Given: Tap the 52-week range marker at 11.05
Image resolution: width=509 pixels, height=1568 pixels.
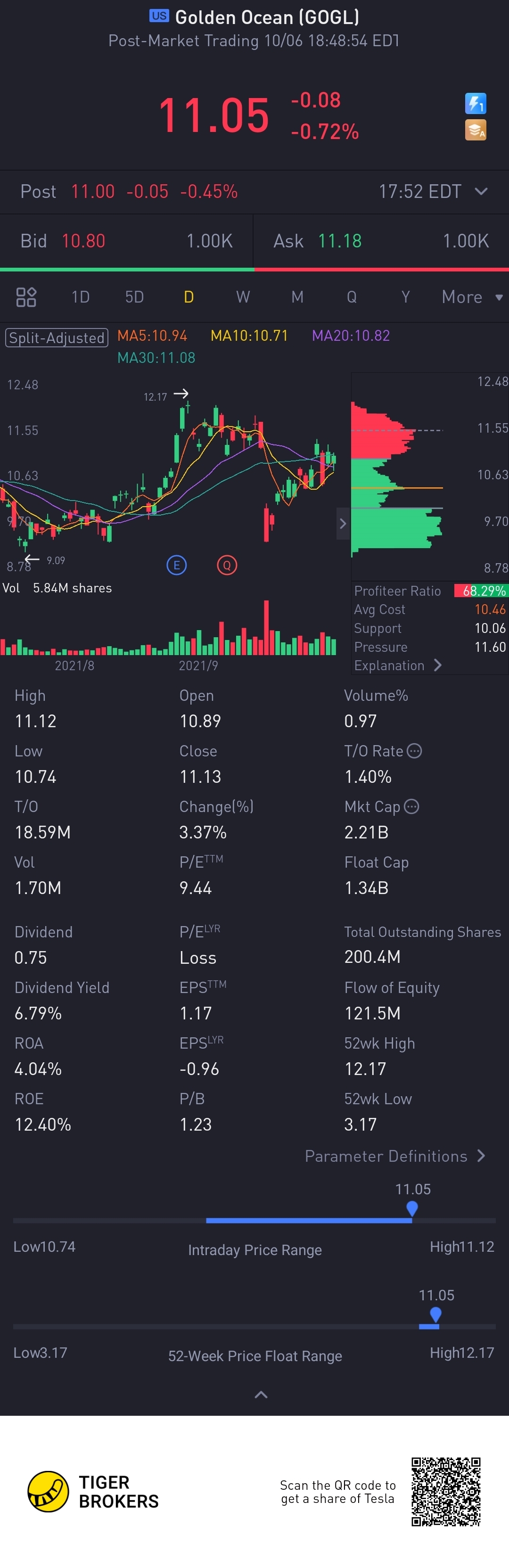Looking at the screenshot, I should click(435, 1314).
